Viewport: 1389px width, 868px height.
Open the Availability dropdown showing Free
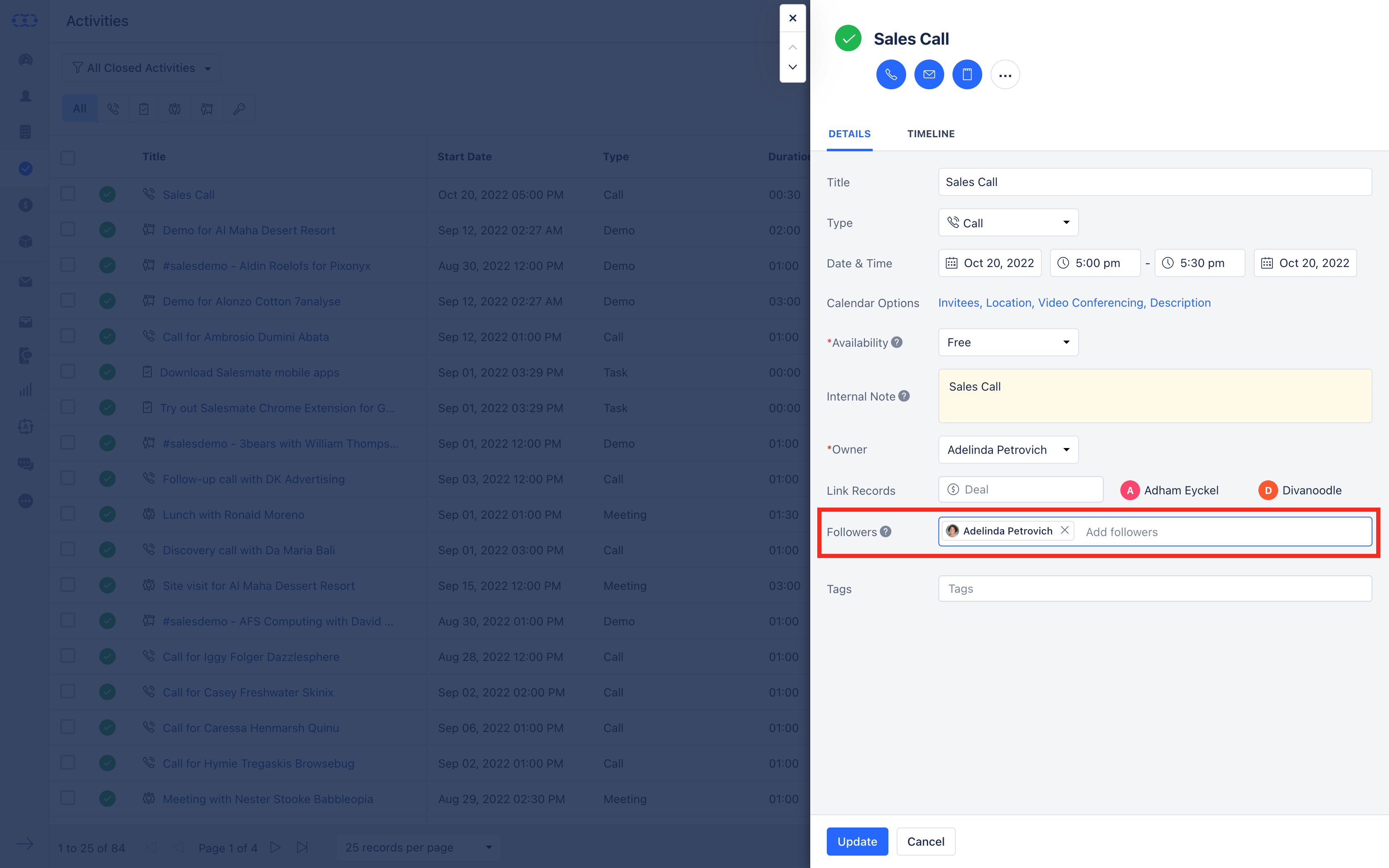[1008, 342]
